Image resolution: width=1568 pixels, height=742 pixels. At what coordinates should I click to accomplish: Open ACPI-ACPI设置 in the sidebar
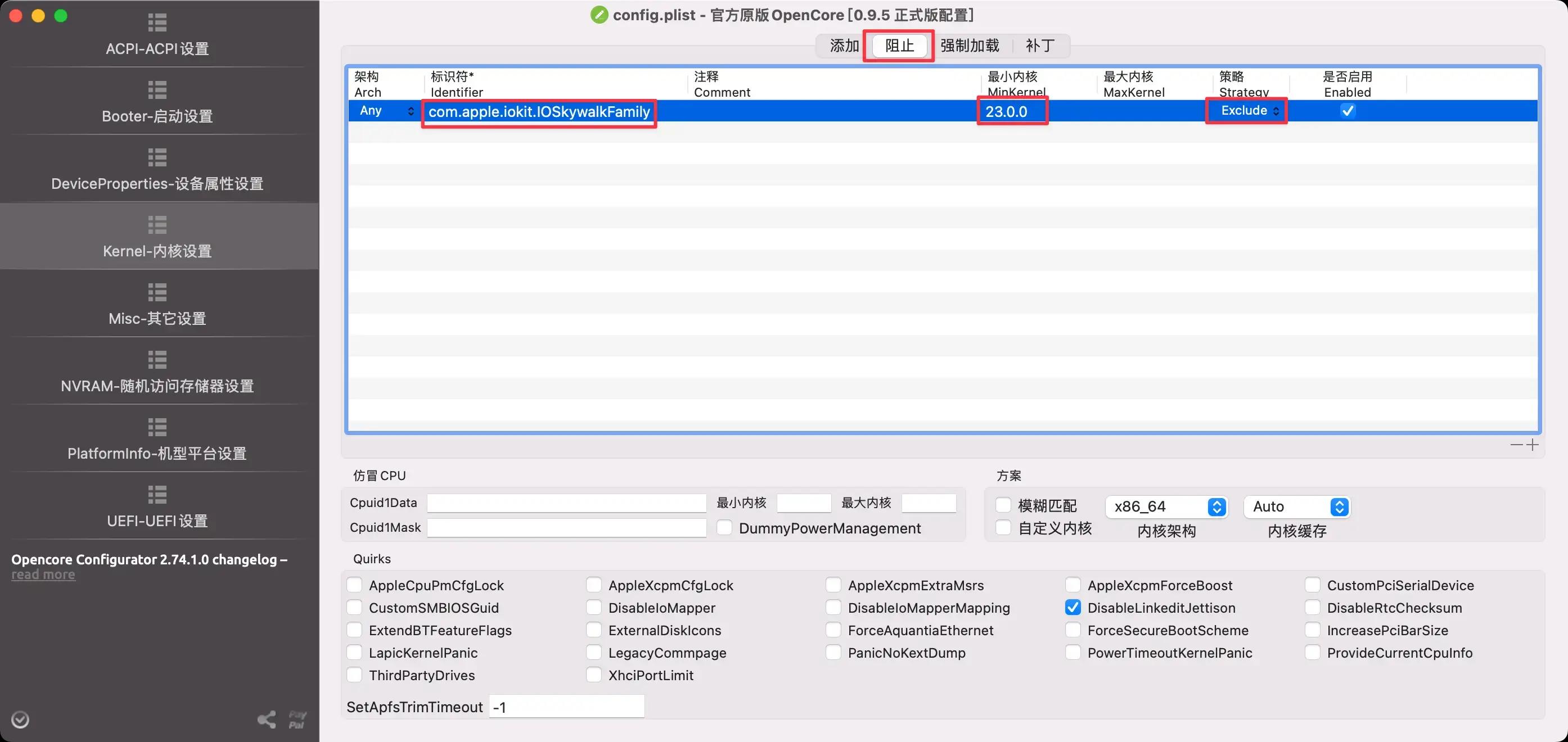pyautogui.click(x=157, y=49)
